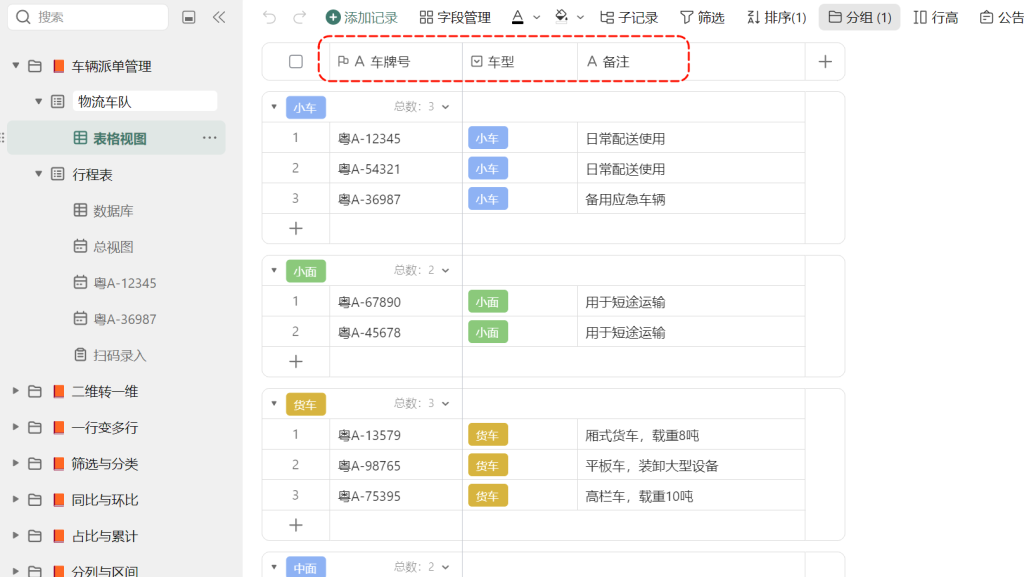Open fill color dropdown arrow

point(580,18)
